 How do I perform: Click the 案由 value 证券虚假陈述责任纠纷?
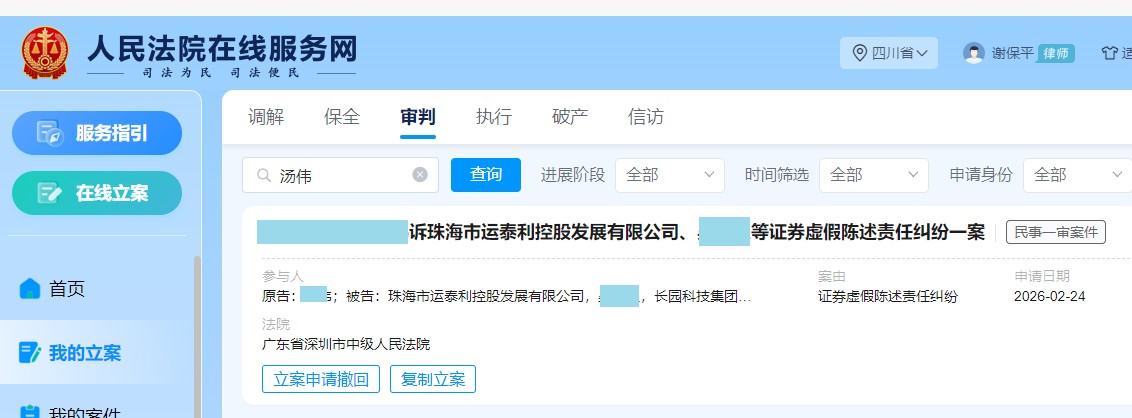[887, 297]
